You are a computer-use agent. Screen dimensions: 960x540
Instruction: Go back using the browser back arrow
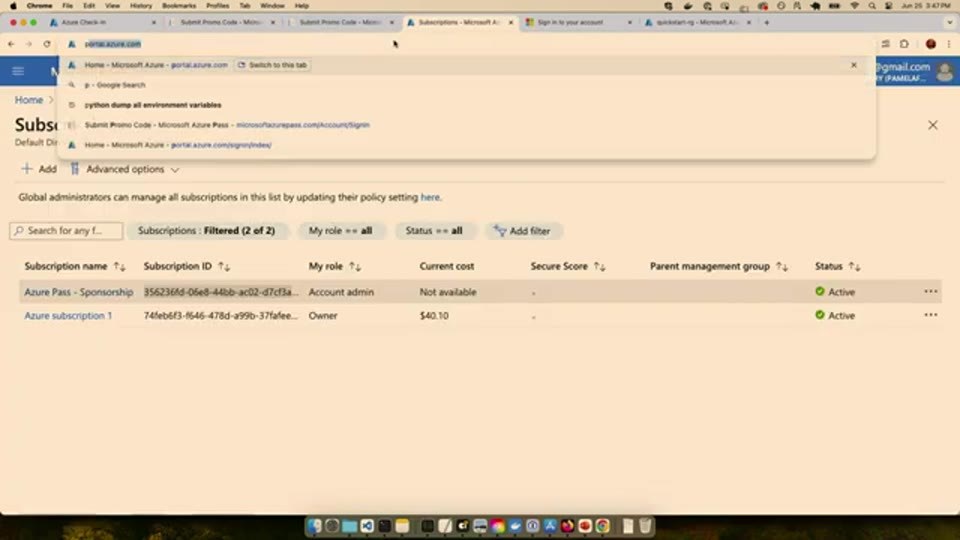tap(11, 44)
